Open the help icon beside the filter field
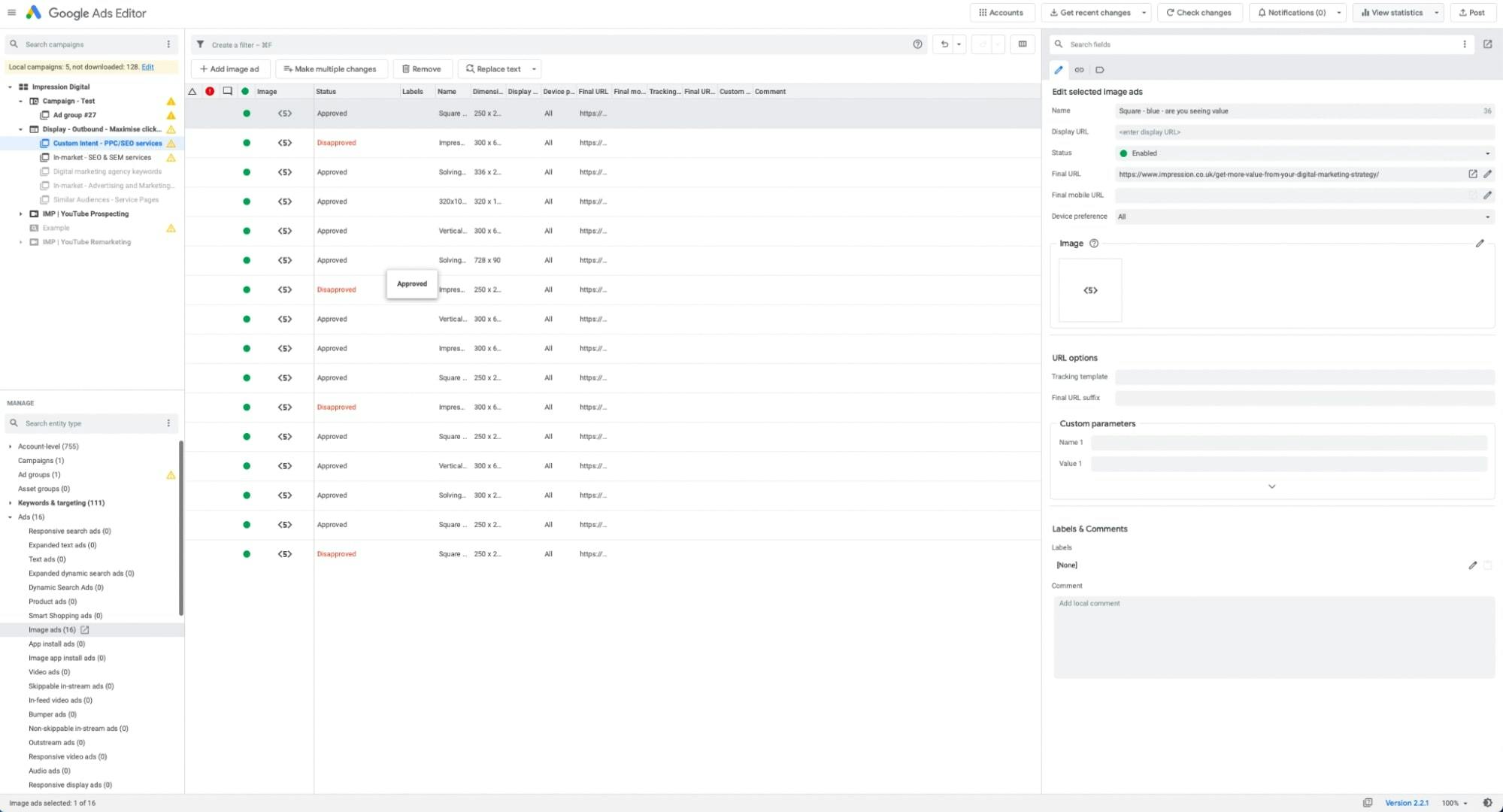Image resolution: width=1503 pixels, height=812 pixels. [x=917, y=44]
